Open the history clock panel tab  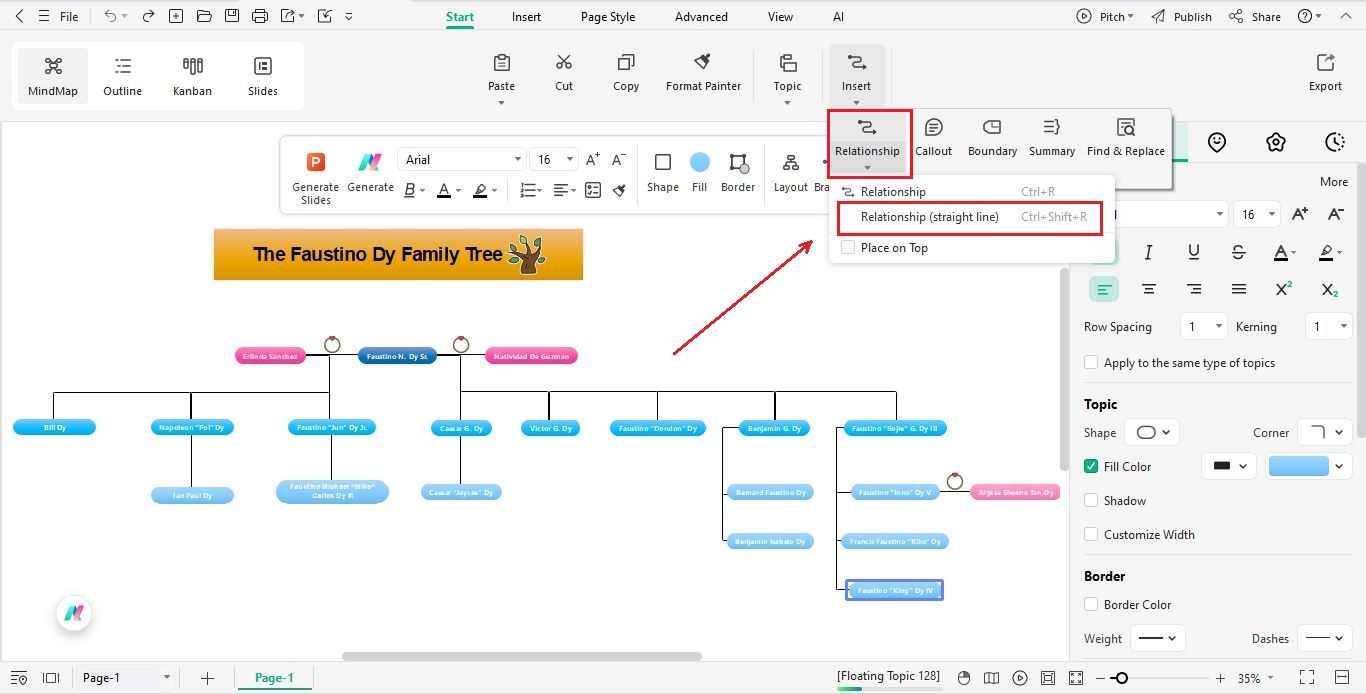pos(1335,143)
